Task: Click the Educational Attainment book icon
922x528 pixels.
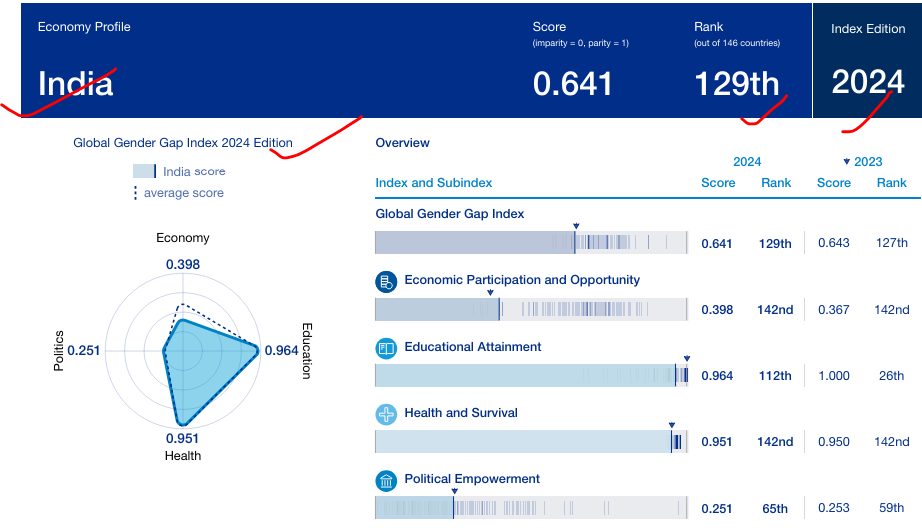Action: pyautogui.click(x=386, y=349)
